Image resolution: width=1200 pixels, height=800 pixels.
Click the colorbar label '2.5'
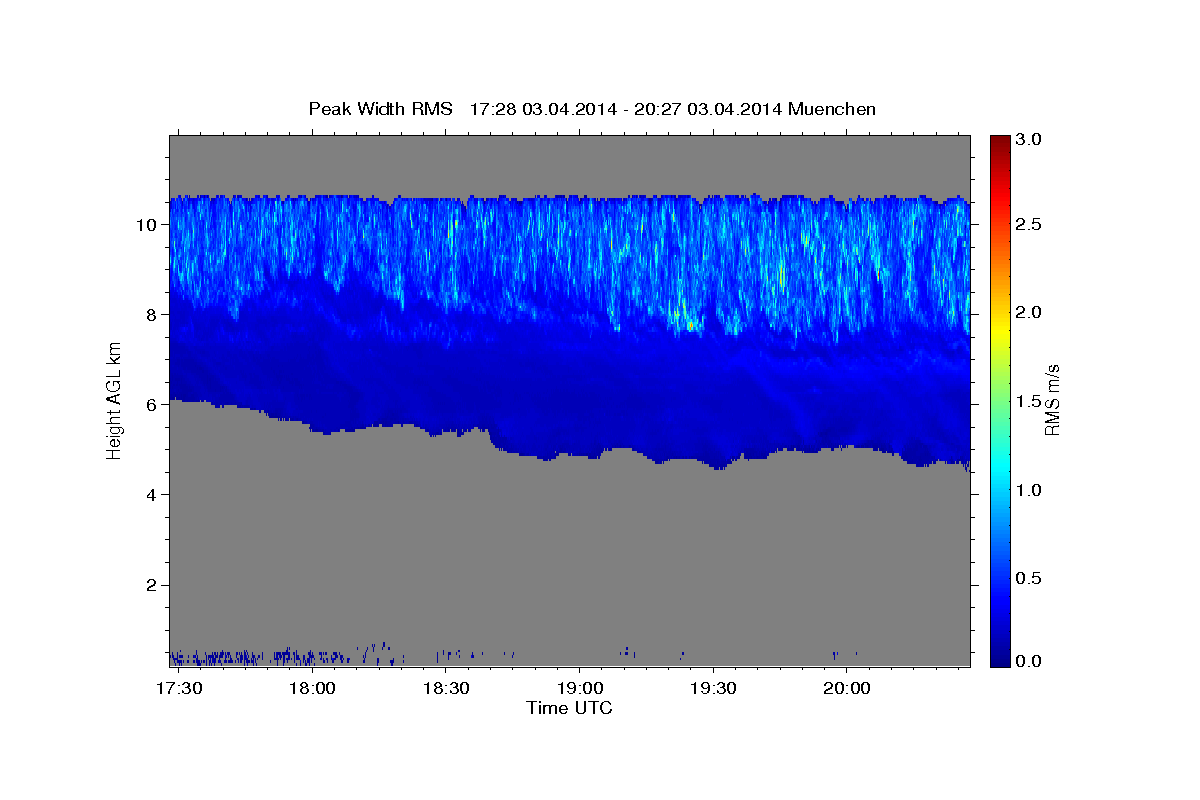(x=1029, y=224)
